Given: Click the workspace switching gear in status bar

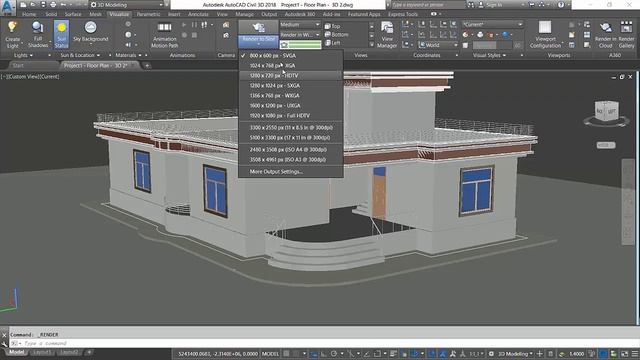Looking at the screenshot, I should [x=491, y=354].
